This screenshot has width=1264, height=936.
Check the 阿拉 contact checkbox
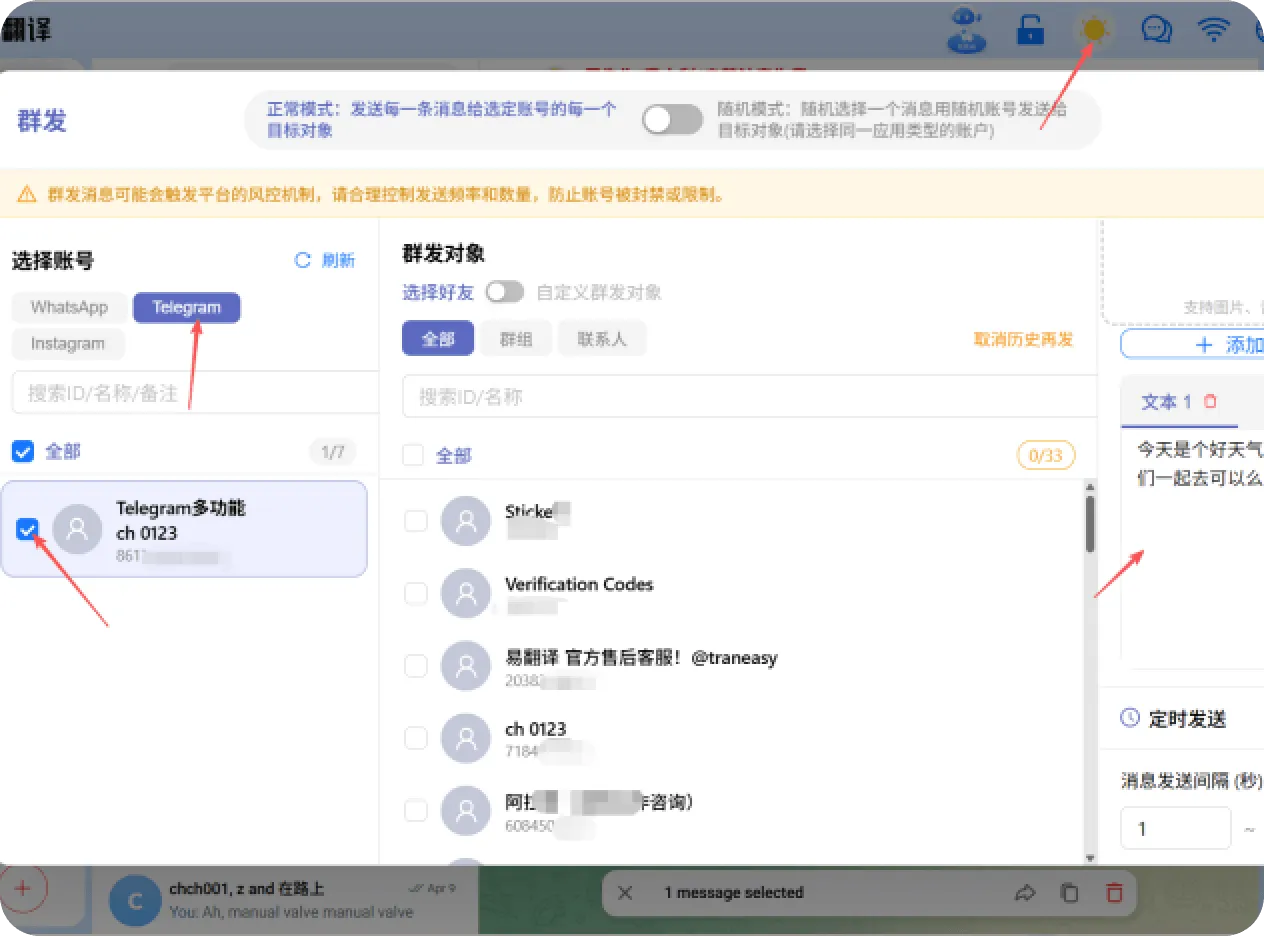pyautogui.click(x=415, y=810)
